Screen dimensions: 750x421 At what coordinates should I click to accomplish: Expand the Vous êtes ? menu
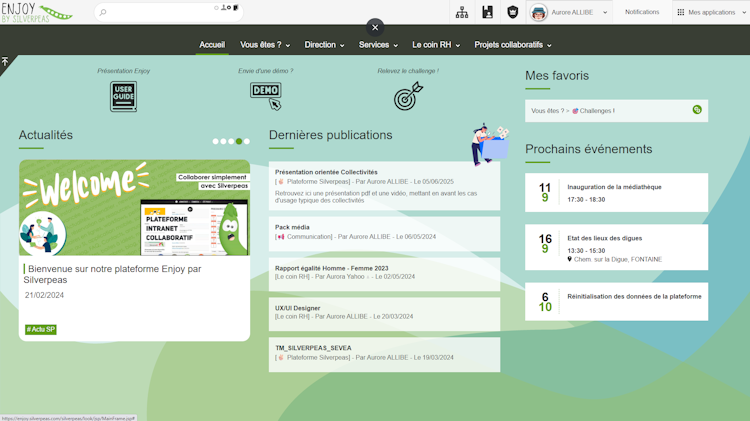click(x=265, y=45)
